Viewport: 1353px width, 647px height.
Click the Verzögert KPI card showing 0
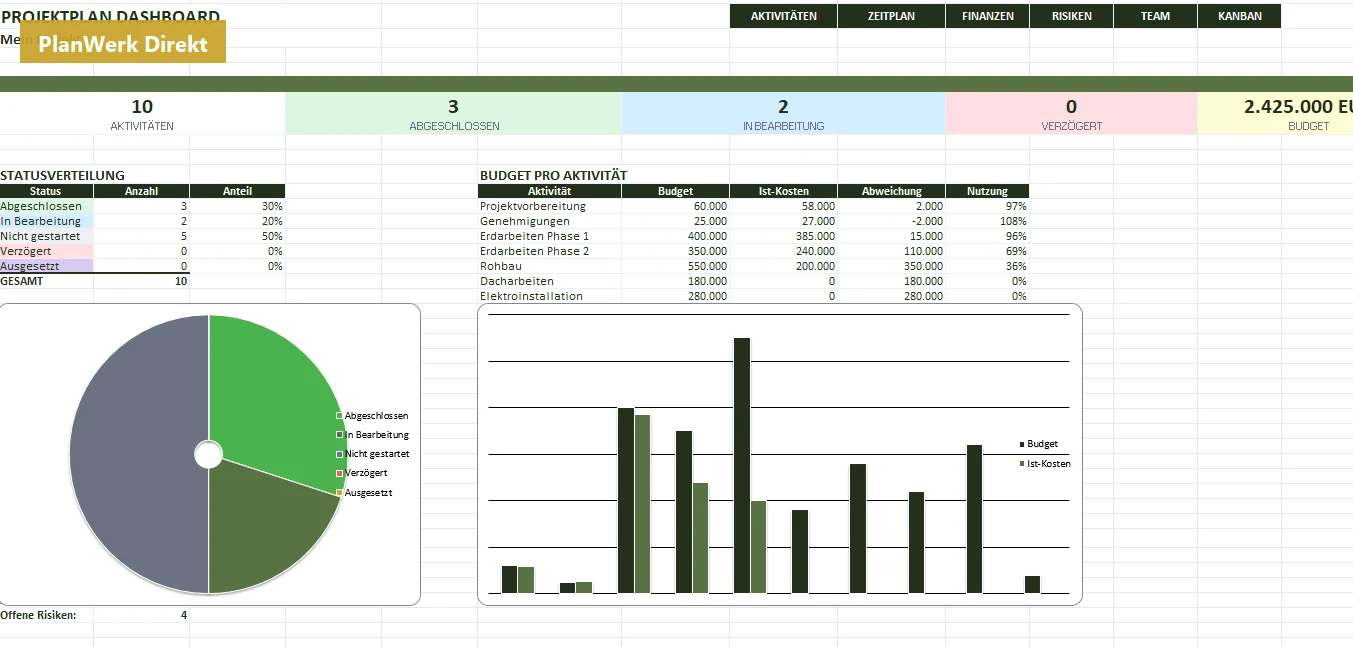pyautogui.click(x=1071, y=114)
